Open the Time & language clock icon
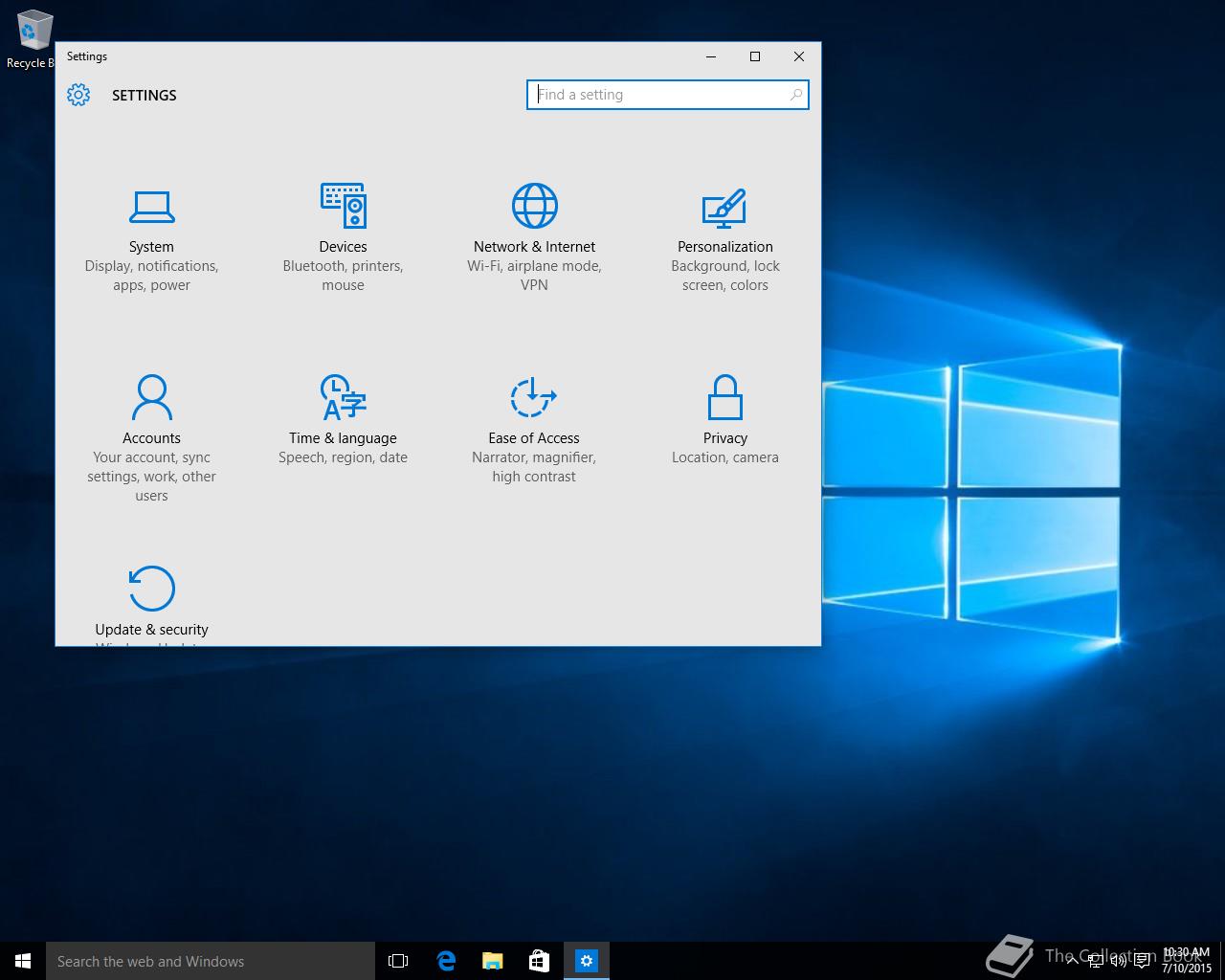The image size is (1225, 980). [x=343, y=397]
